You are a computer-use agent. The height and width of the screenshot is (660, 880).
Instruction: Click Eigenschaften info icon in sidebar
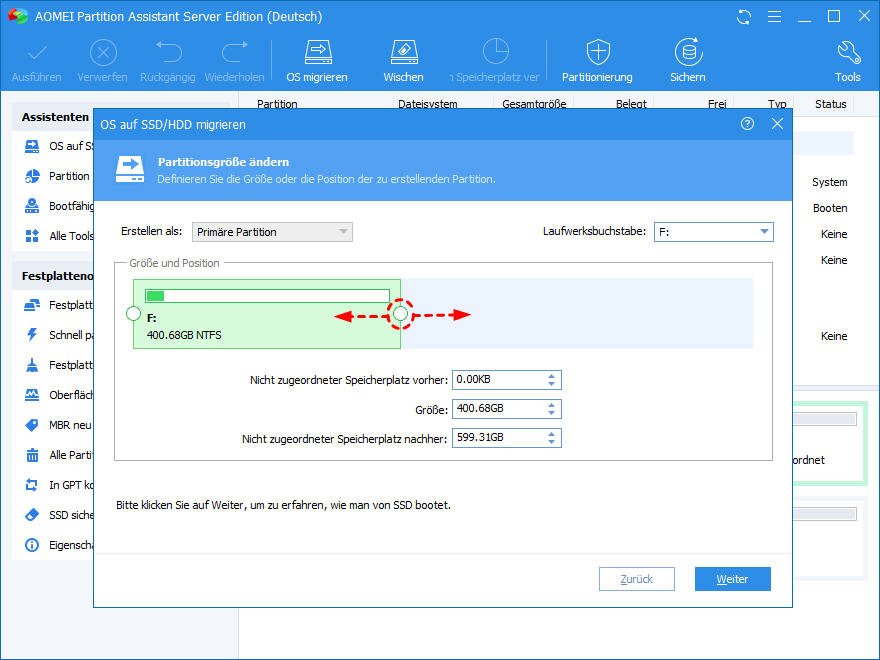click(32, 545)
